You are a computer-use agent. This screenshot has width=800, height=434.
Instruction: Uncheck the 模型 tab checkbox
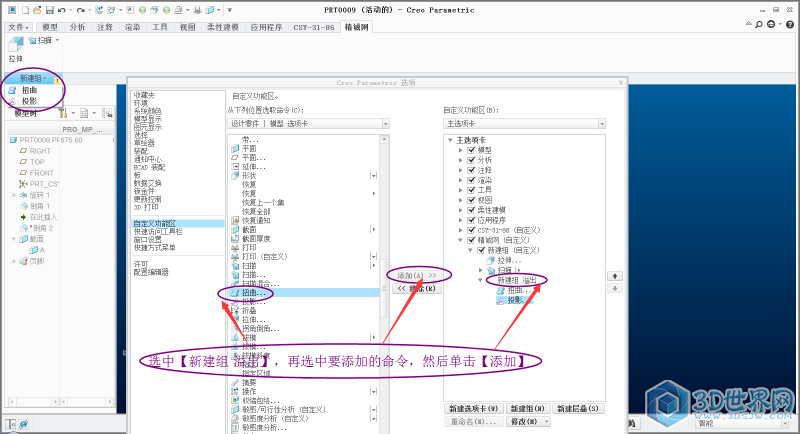[x=471, y=150]
